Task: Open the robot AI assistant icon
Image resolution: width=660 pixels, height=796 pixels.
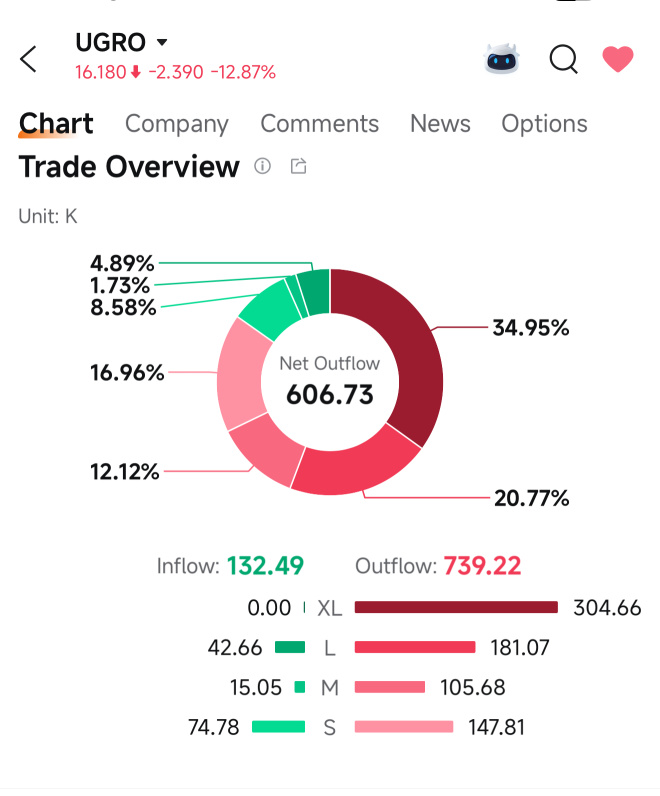Action: (502, 59)
